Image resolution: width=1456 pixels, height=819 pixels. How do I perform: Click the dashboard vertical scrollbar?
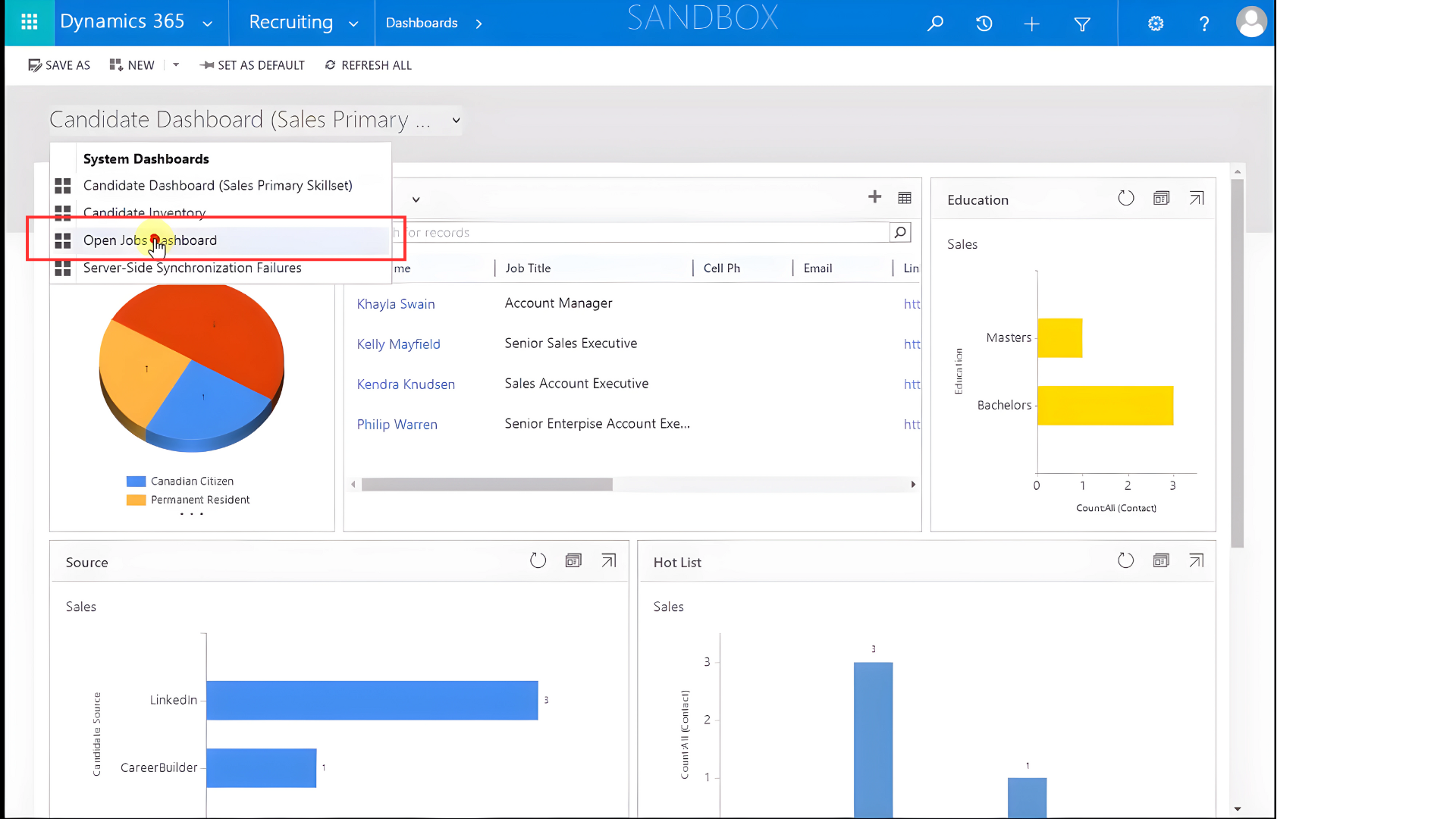(x=1237, y=364)
